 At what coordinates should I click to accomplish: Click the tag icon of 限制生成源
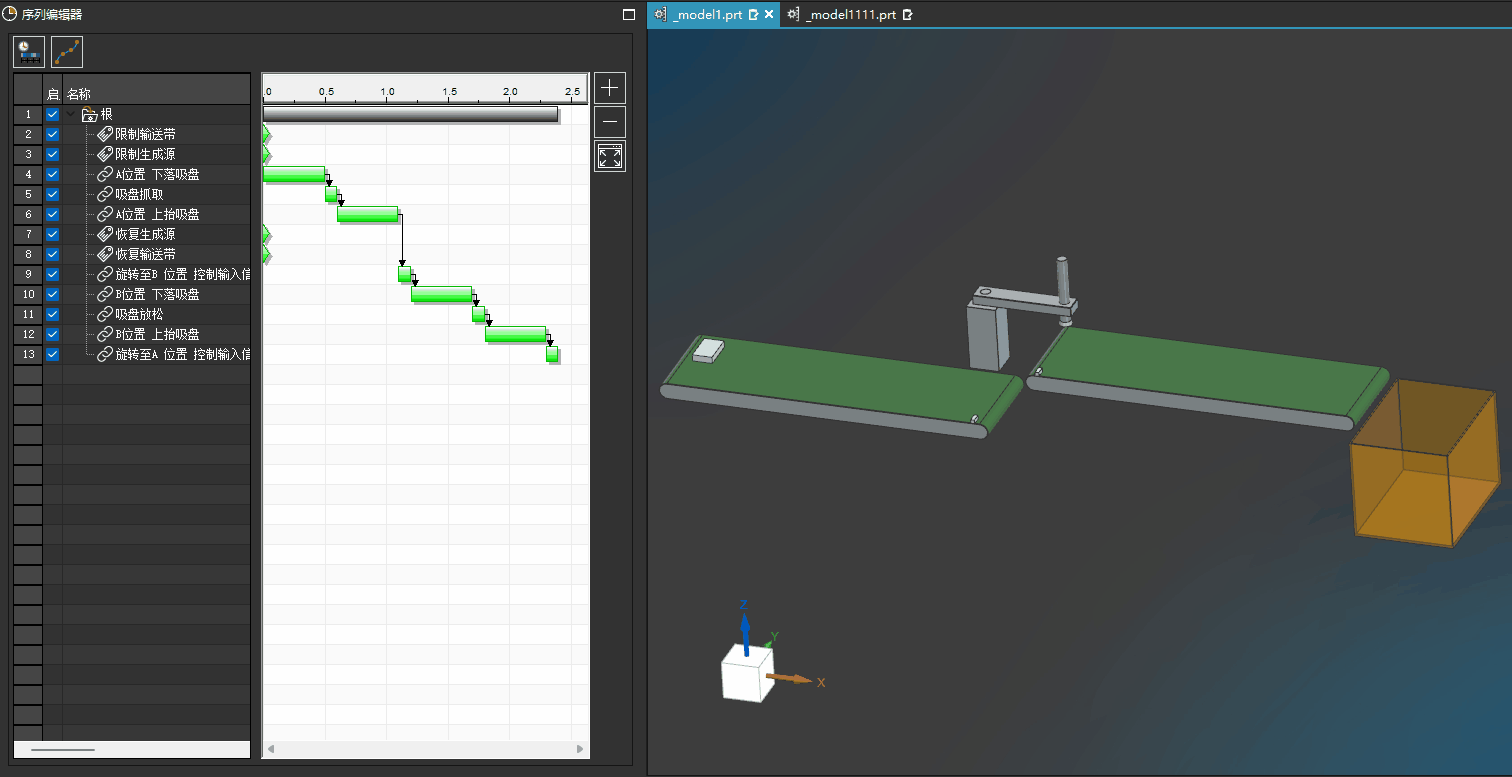tap(105, 154)
